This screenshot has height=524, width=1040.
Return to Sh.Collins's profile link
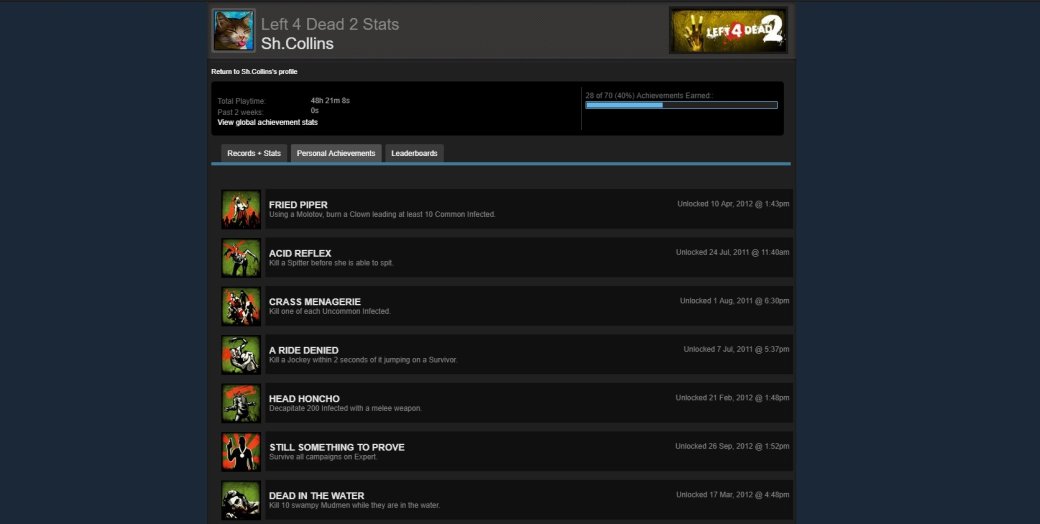[254, 72]
